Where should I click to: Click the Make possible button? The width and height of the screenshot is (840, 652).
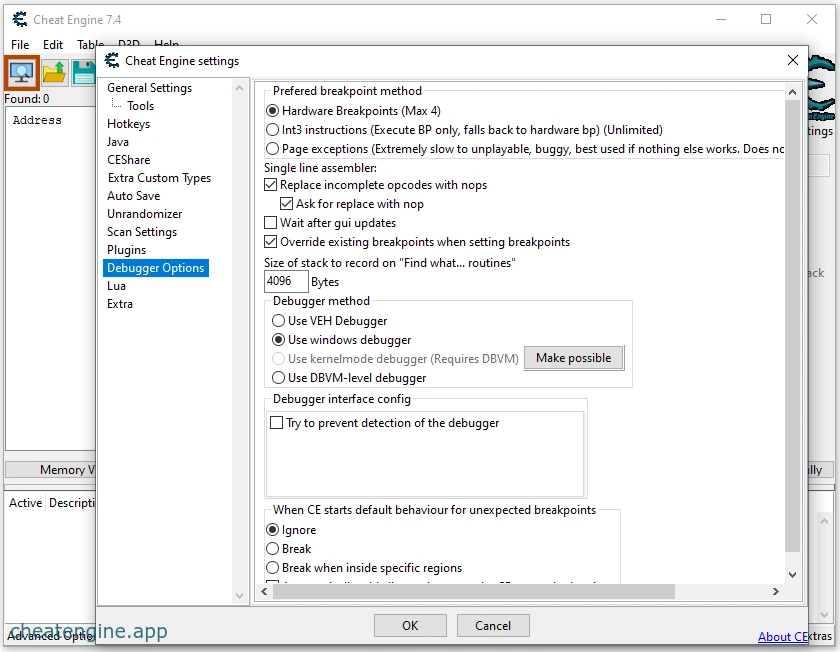click(x=574, y=358)
